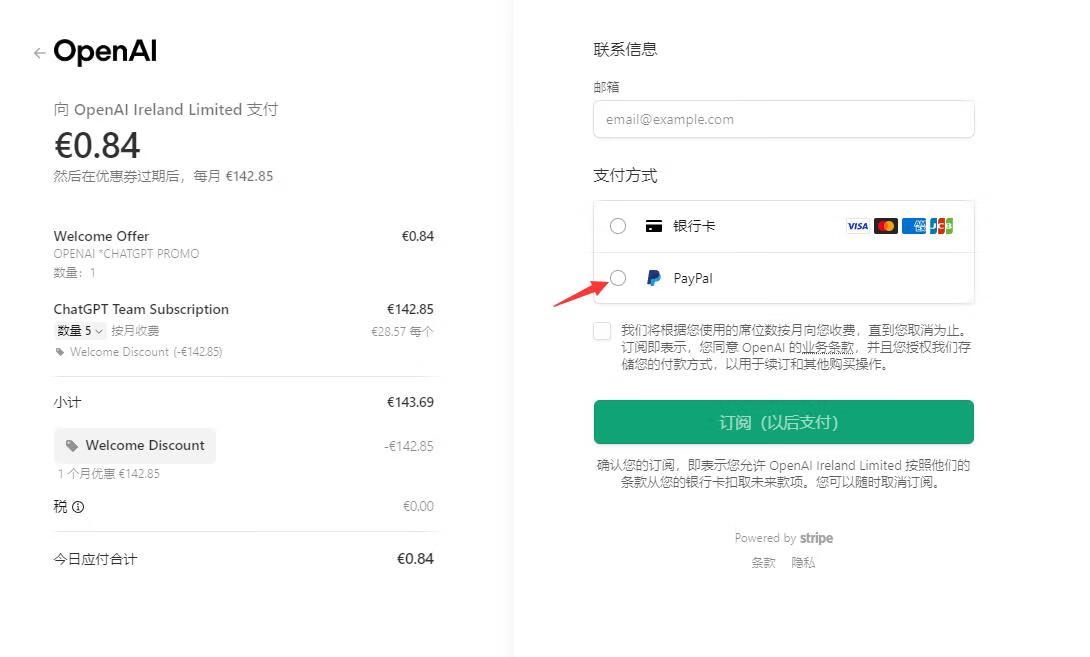
Task: Check the terms agreement checkbox
Action: (602, 331)
